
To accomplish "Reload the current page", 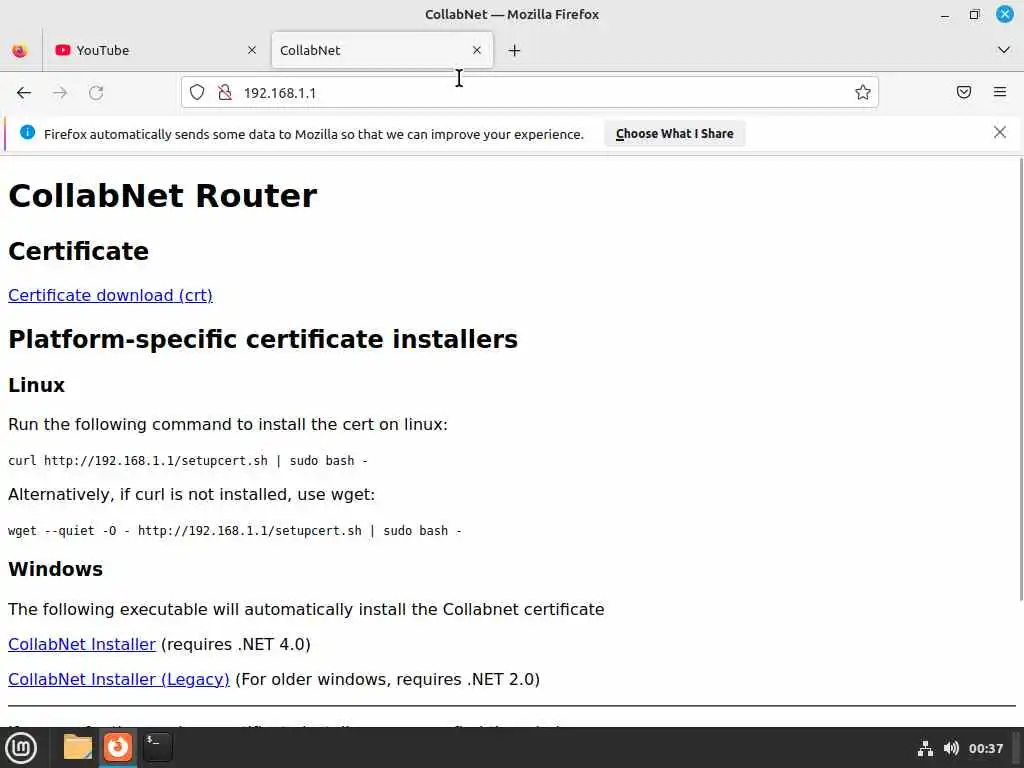I will [96, 93].
